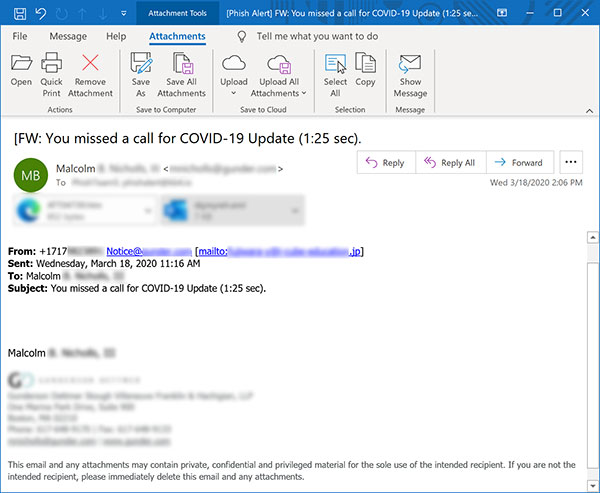Click Select All in the Selection group

pos(335,75)
